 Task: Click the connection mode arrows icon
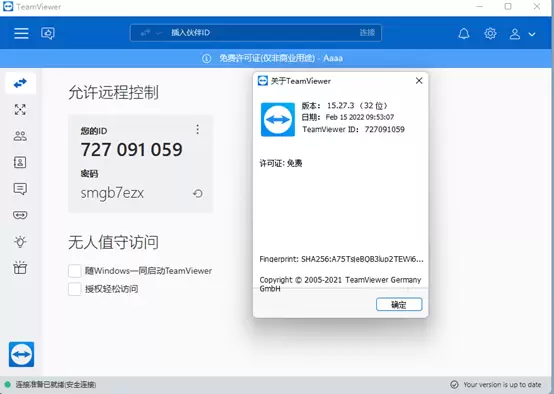[x=145, y=33]
